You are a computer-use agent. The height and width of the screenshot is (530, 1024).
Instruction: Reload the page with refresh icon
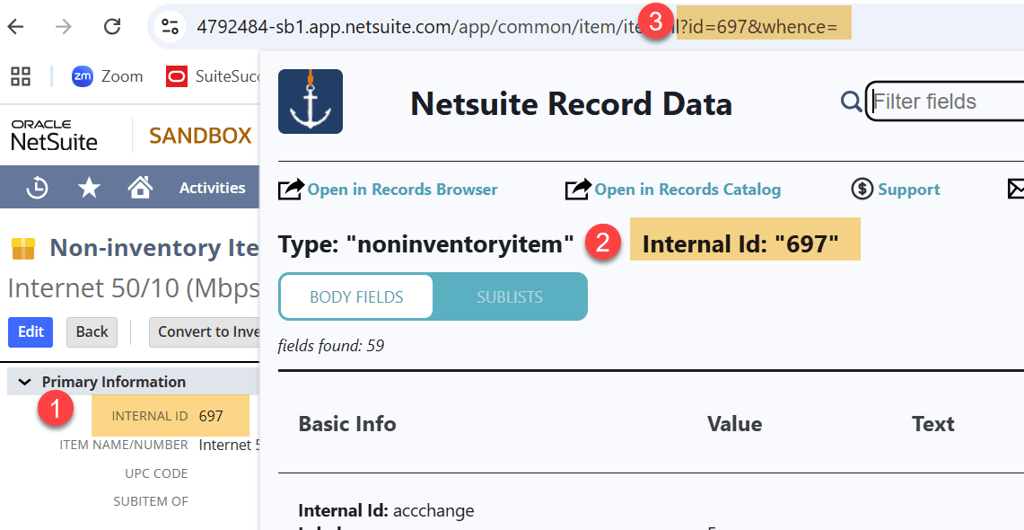pyautogui.click(x=112, y=26)
